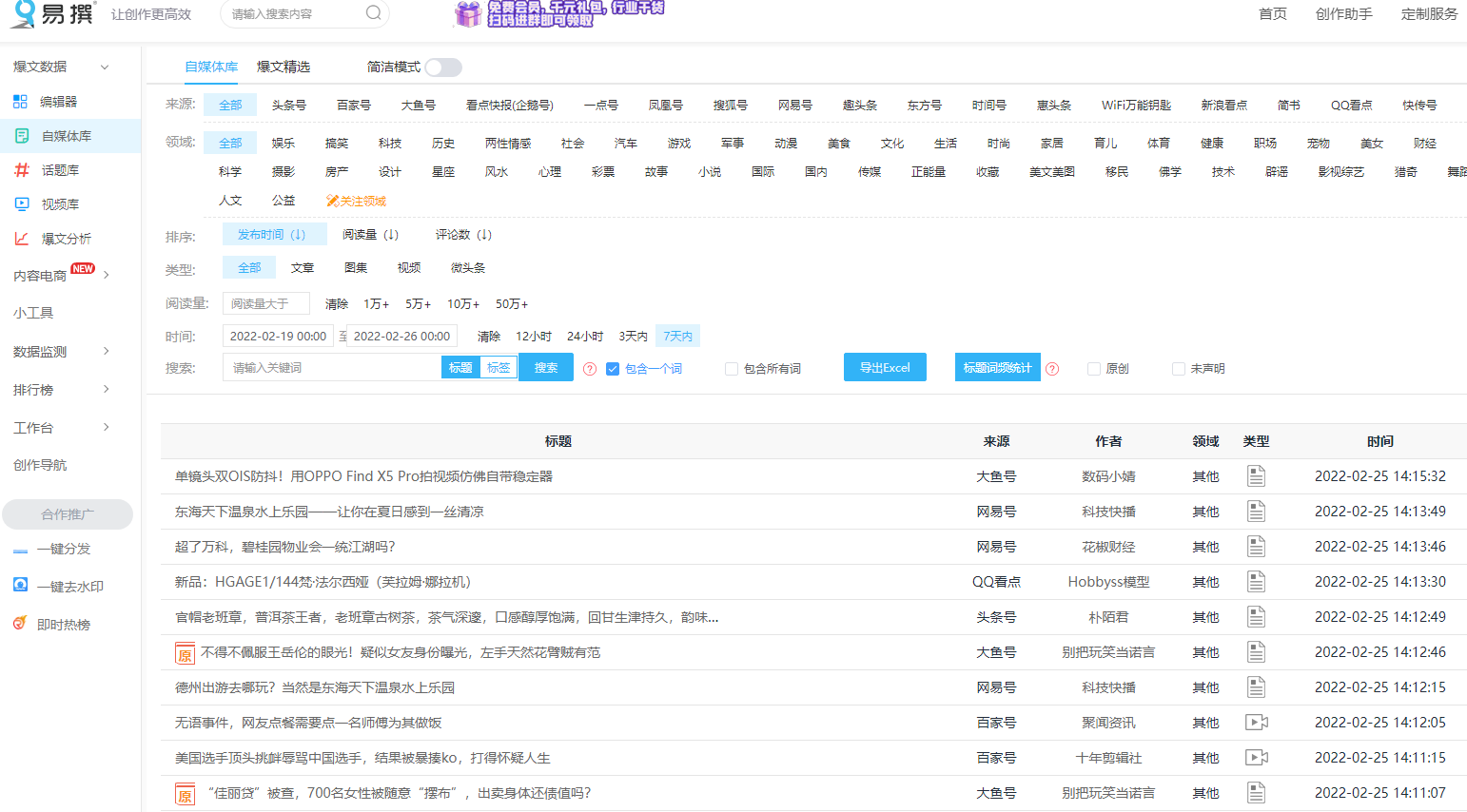The image size is (1467, 812).
Task: Toggle the 简洁模式 switch
Action: [x=442, y=68]
